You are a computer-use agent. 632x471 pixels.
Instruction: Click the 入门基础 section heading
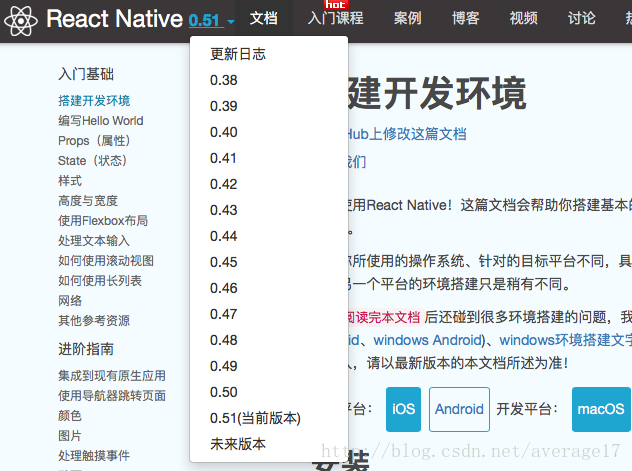pyautogui.click(x=86, y=74)
